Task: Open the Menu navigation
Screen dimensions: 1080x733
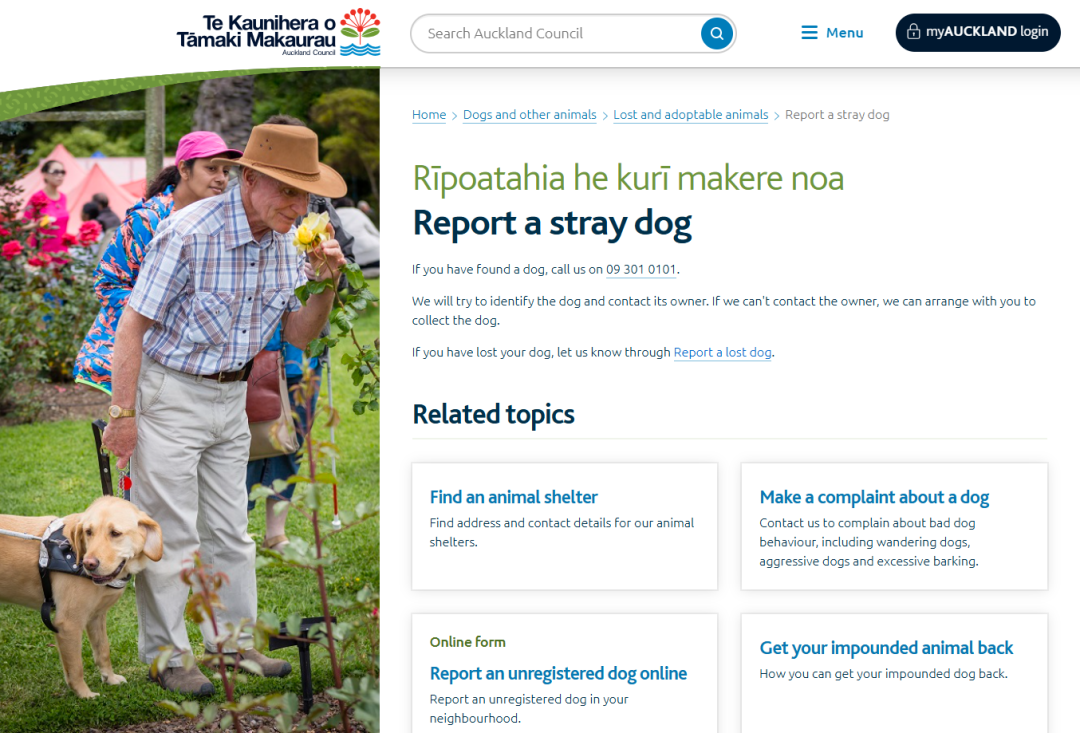Action: pyautogui.click(x=832, y=32)
